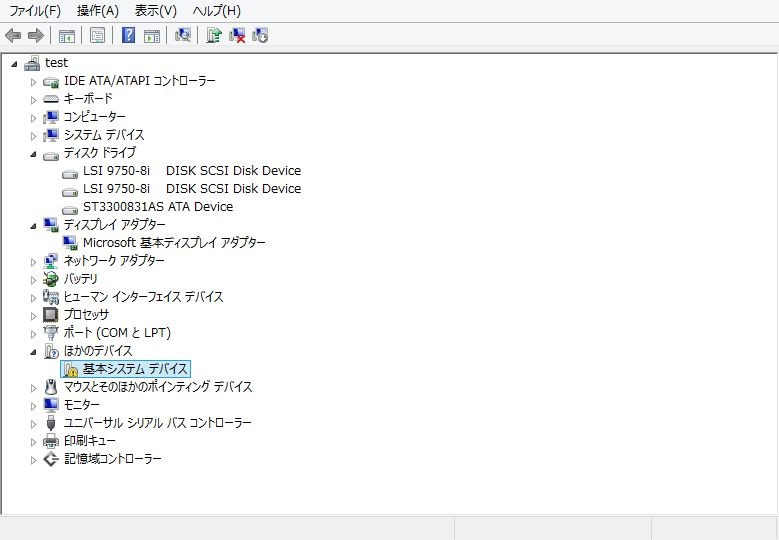Click the disable device down-arrow icon
Screen dimensions: 779x540
(x=260, y=35)
